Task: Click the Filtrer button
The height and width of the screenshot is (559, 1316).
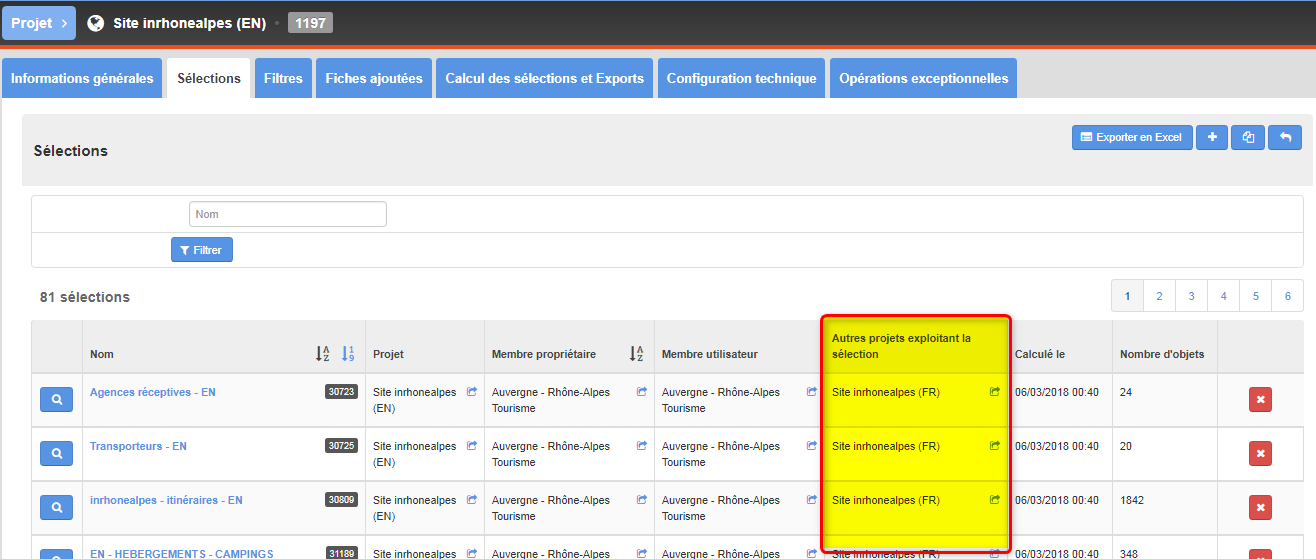Action: tap(202, 250)
